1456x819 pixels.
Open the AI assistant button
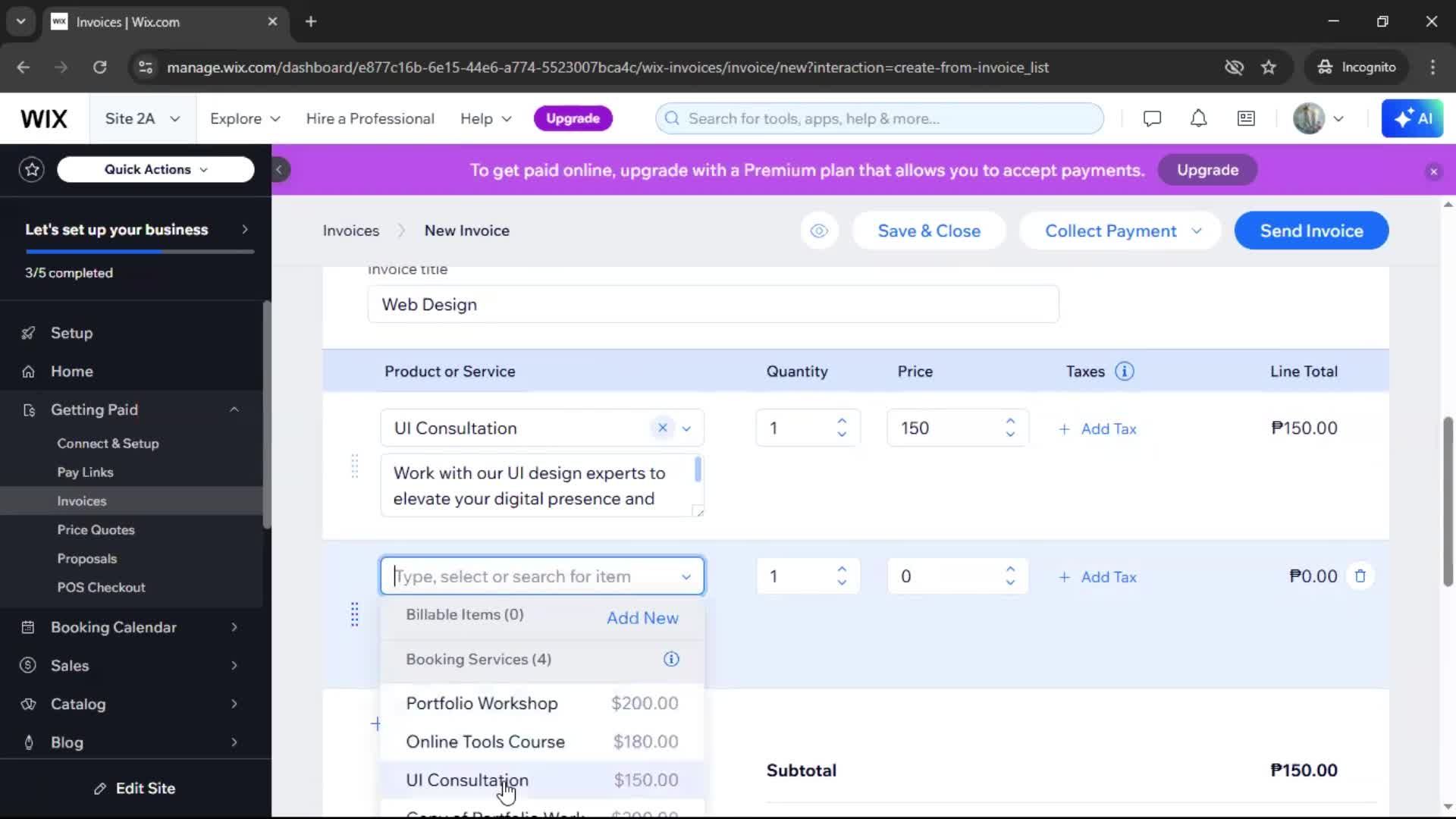tap(1412, 118)
